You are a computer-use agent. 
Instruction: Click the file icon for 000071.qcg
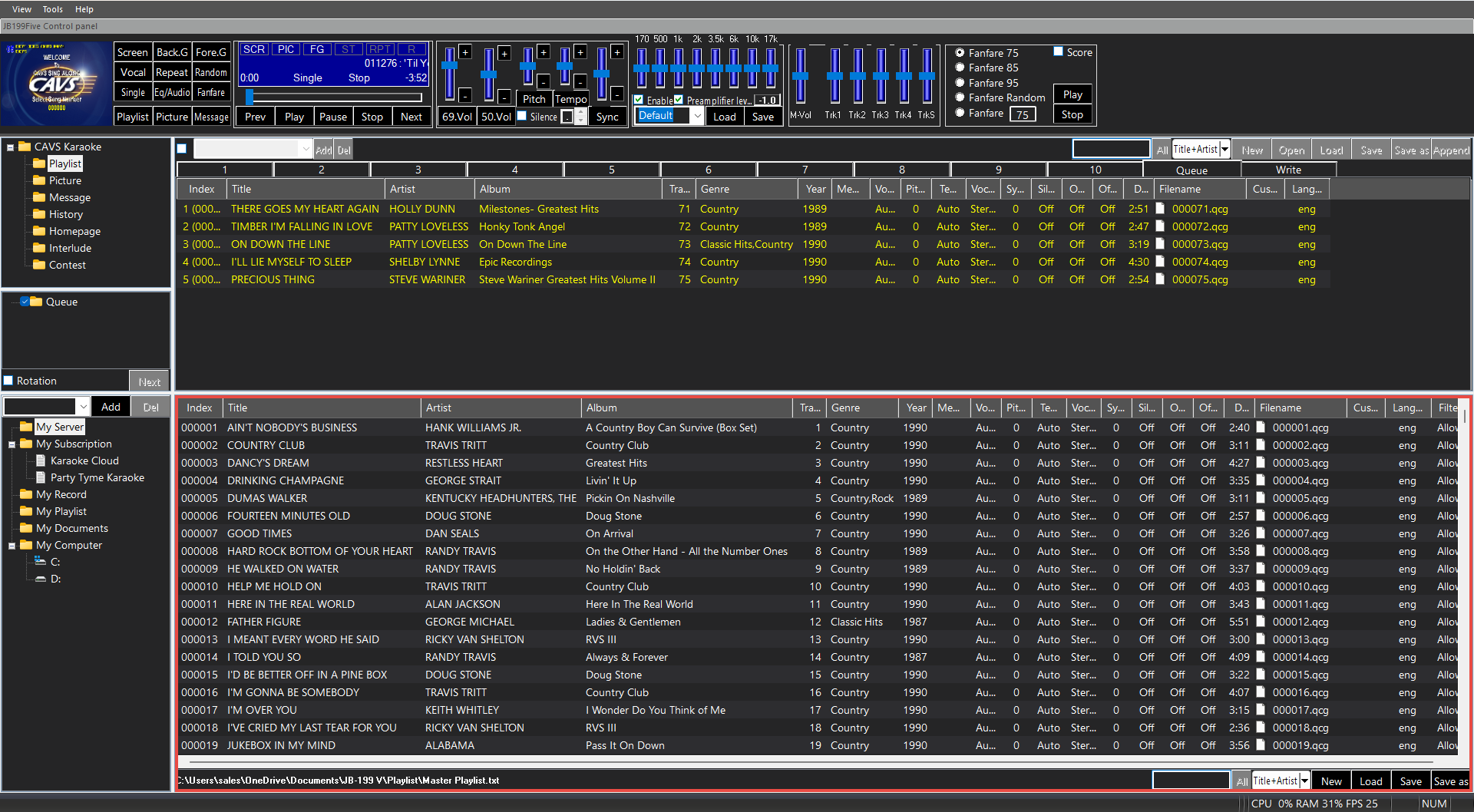pos(1160,209)
